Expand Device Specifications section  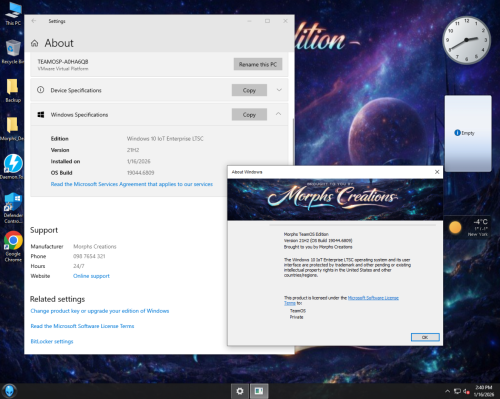[279, 90]
